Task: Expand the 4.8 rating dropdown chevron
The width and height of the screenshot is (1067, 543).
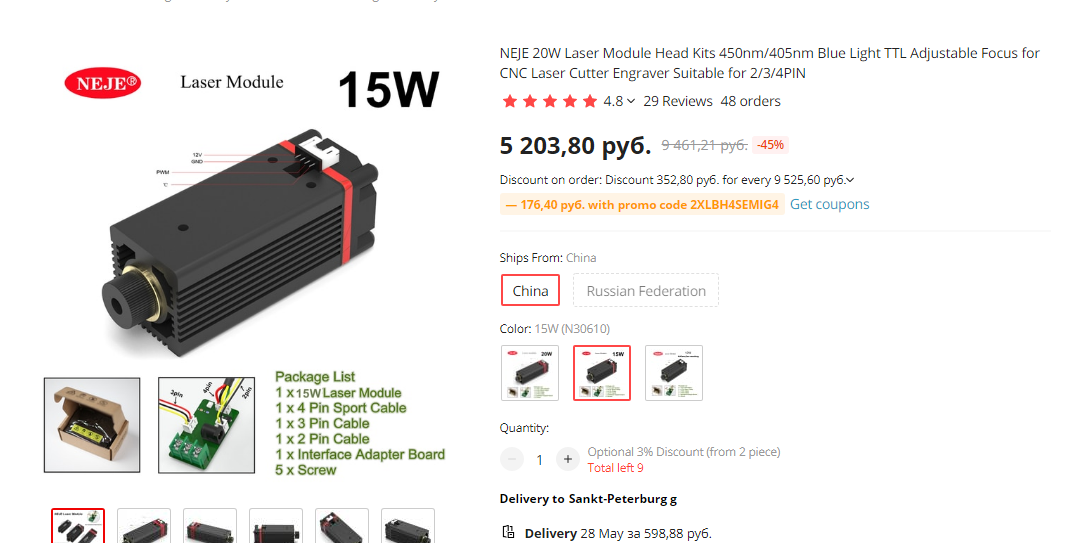Action: tap(631, 101)
